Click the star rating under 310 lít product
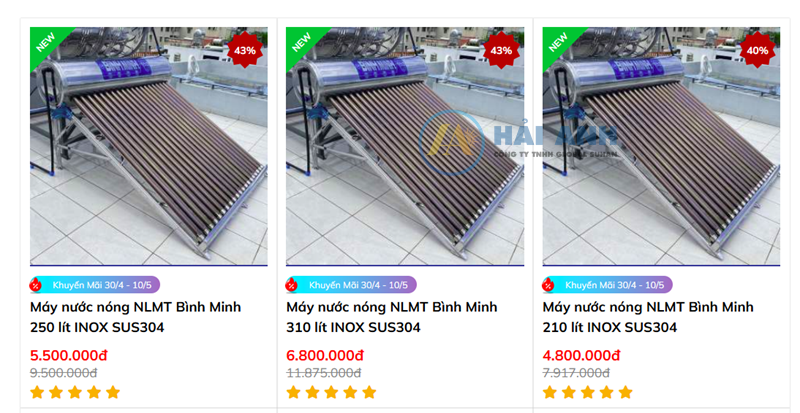Screen dimensions: 800x413 (331, 392)
